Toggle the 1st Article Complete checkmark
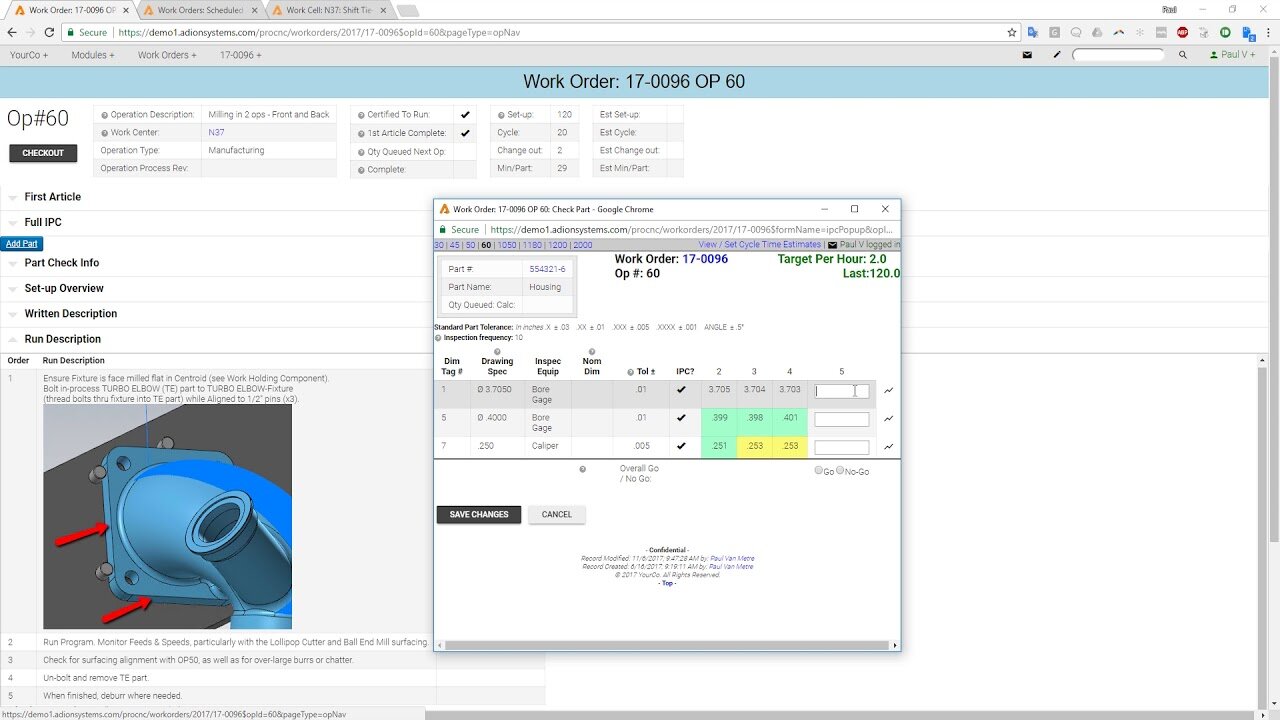The width and height of the screenshot is (1280, 720). point(465,133)
